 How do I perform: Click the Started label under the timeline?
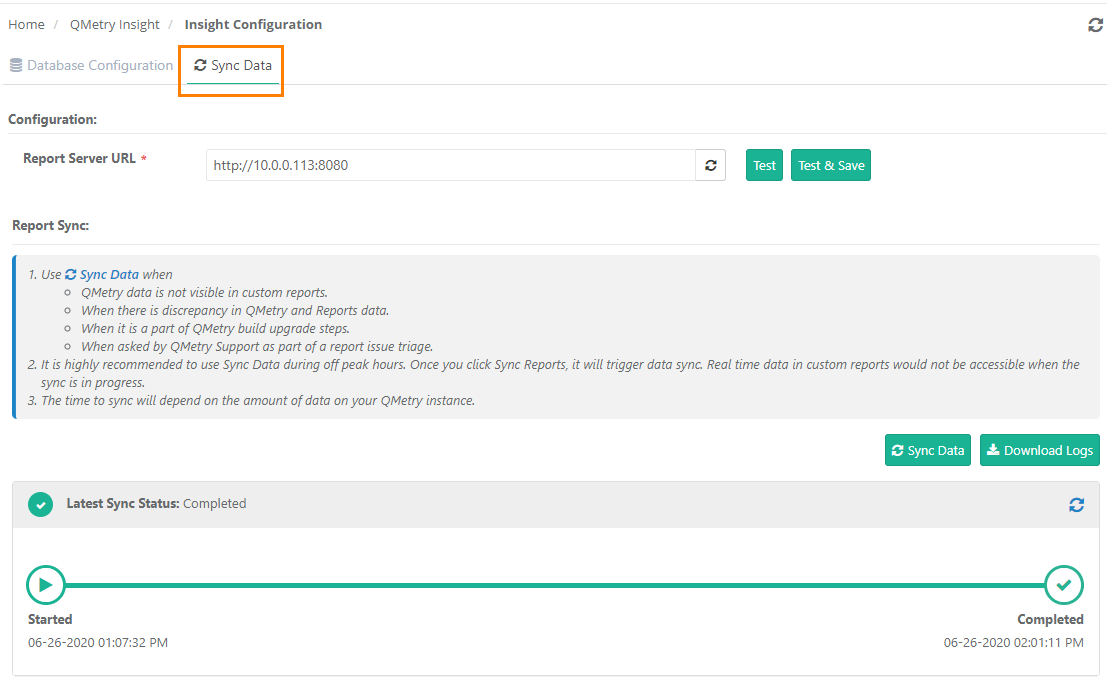[x=50, y=619]
